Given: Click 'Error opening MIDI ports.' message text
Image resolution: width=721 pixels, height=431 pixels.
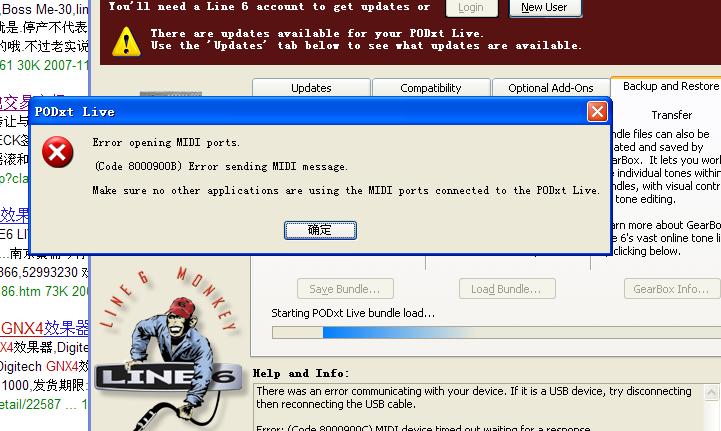Looking at the screenshot, I should pyautogui.click(x=166, y=143).
